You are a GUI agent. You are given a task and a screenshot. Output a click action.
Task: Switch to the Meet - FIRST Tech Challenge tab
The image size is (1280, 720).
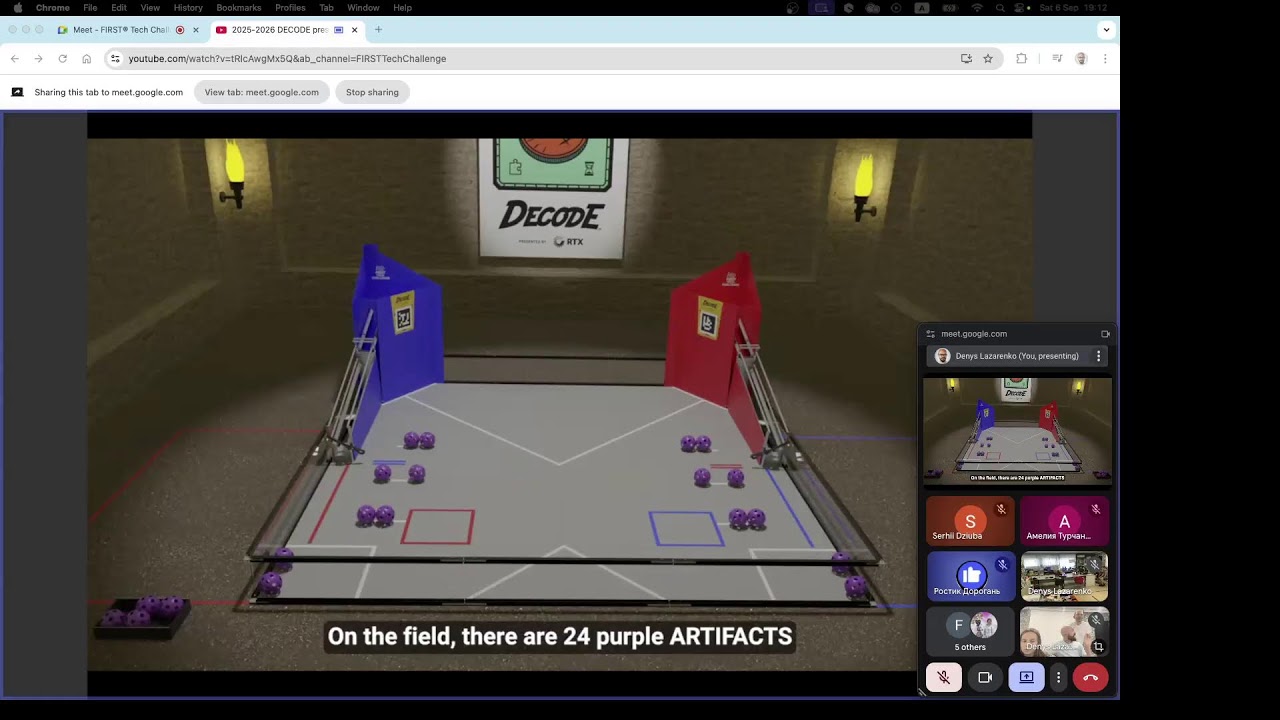129,30
